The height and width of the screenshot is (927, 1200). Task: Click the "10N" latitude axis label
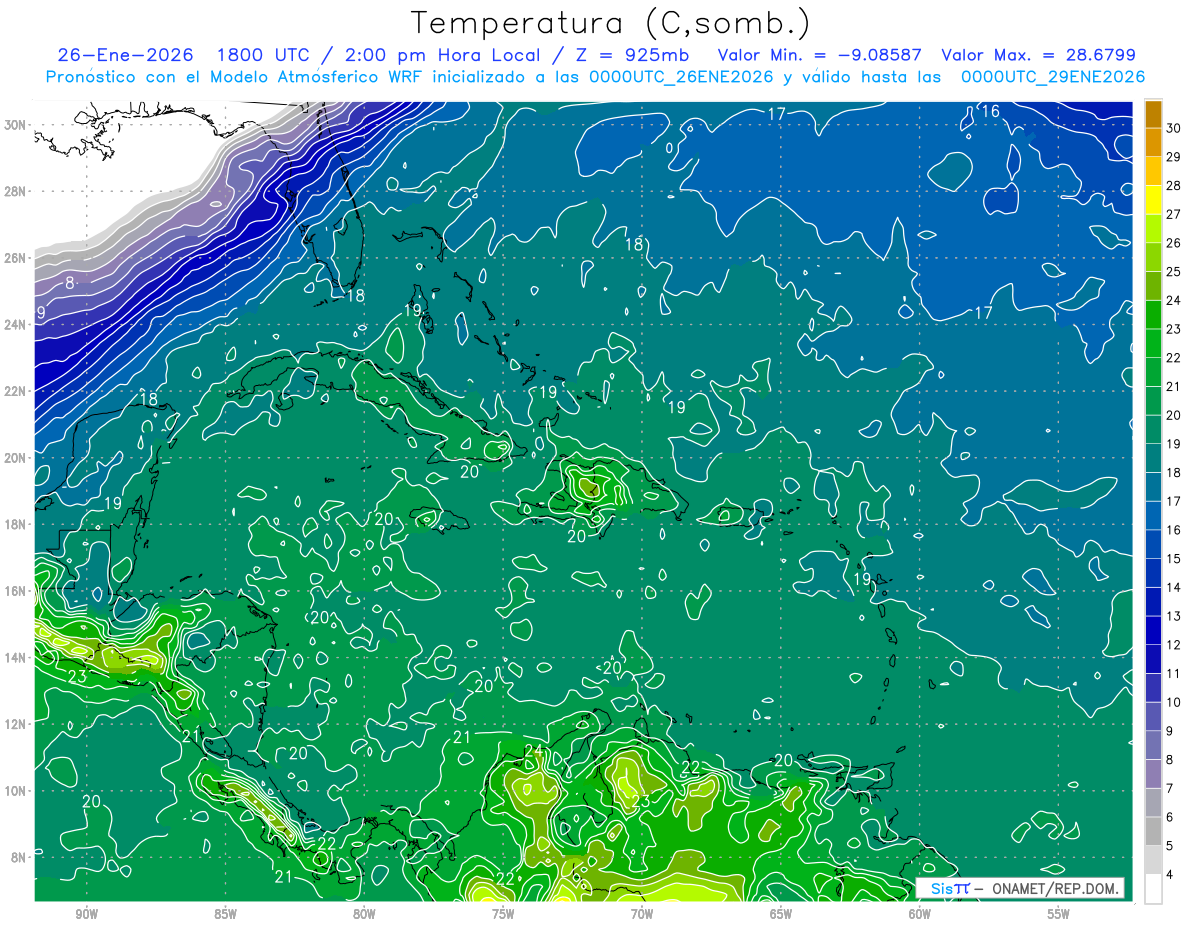(16, 790)
